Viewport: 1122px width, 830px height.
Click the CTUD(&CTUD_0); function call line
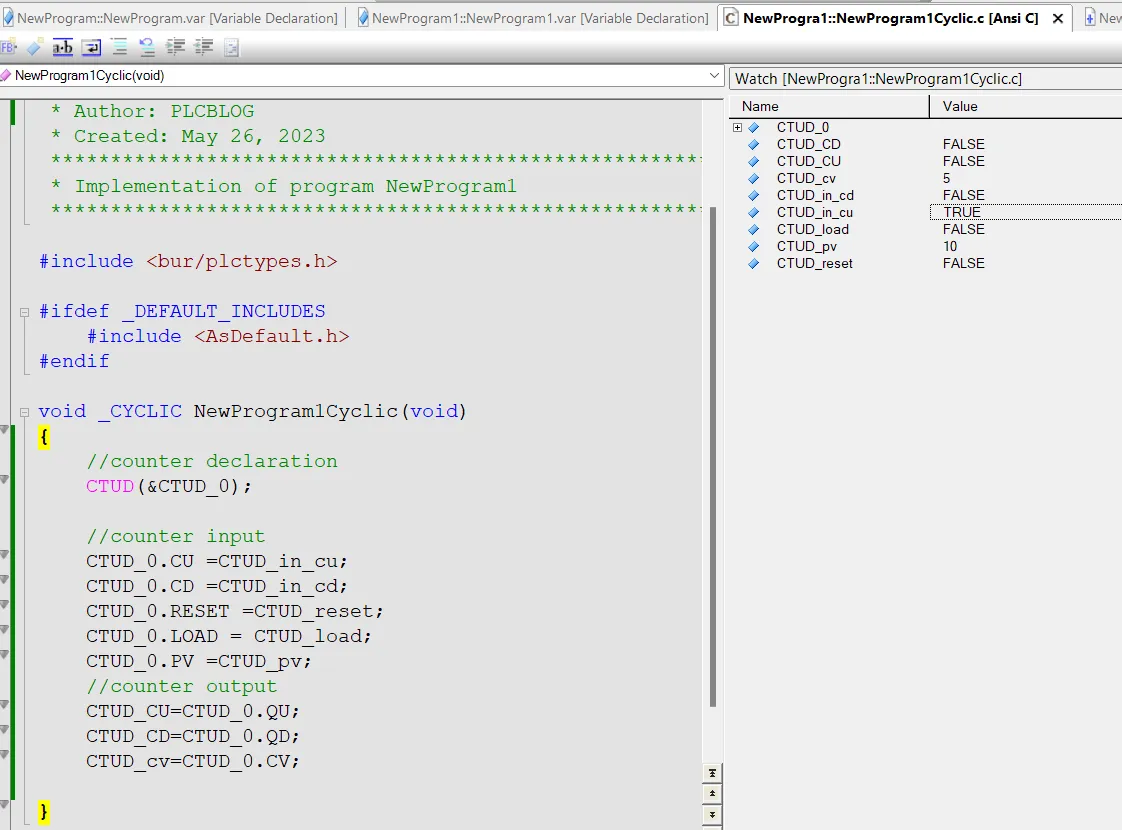168,487
